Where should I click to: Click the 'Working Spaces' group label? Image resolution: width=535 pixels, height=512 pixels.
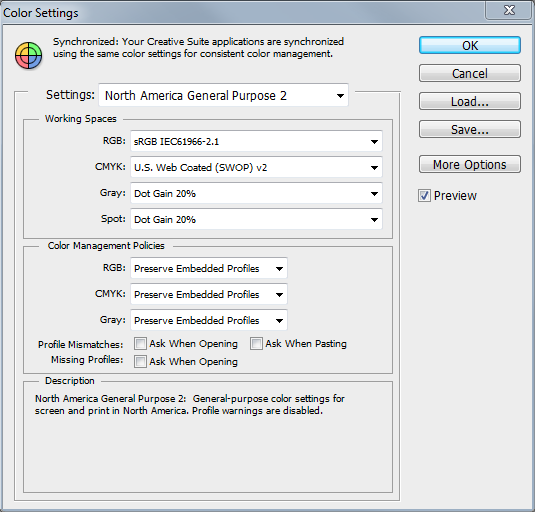coord(81,119)
